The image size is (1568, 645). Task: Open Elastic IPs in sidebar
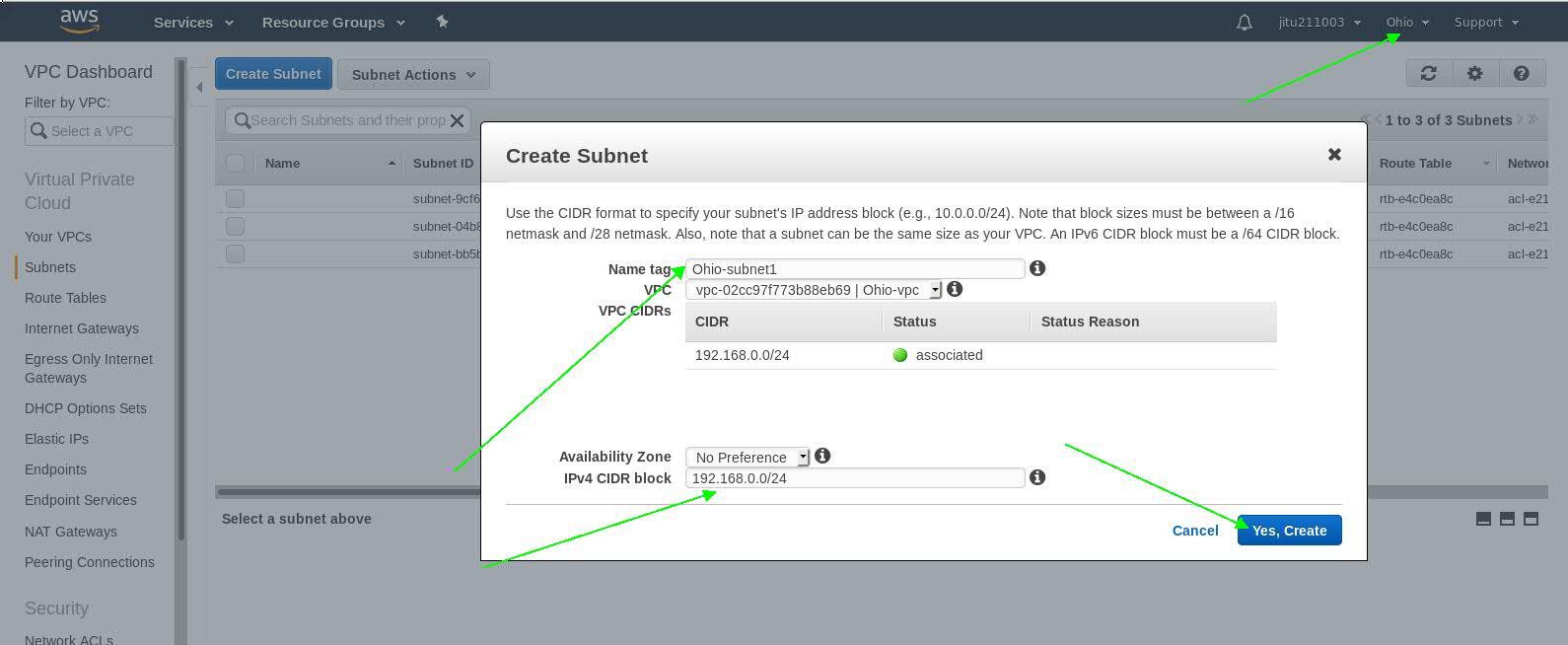[56, 439]
